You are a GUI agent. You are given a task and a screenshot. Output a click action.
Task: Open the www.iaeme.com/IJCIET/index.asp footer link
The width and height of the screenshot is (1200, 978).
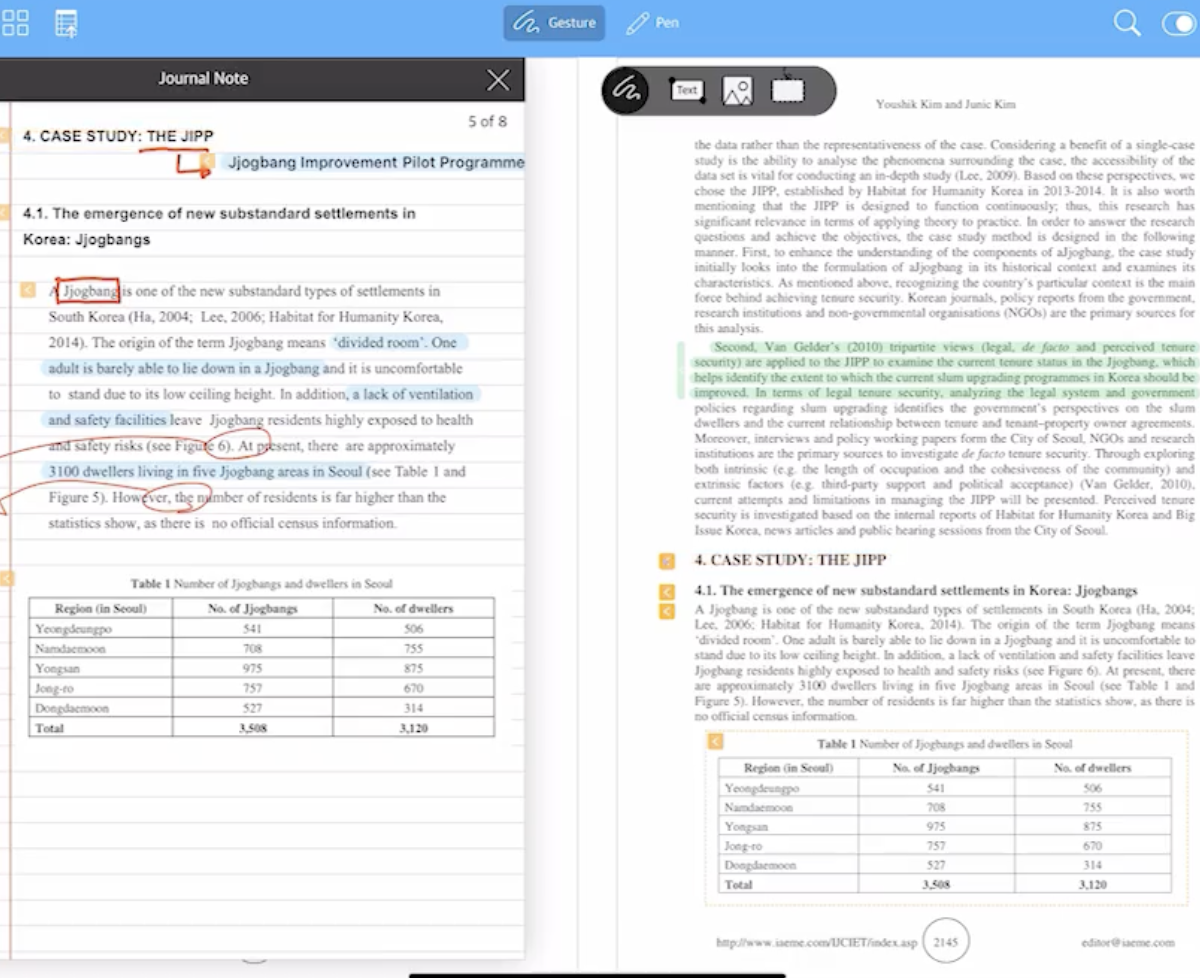[x=816, y=943]
